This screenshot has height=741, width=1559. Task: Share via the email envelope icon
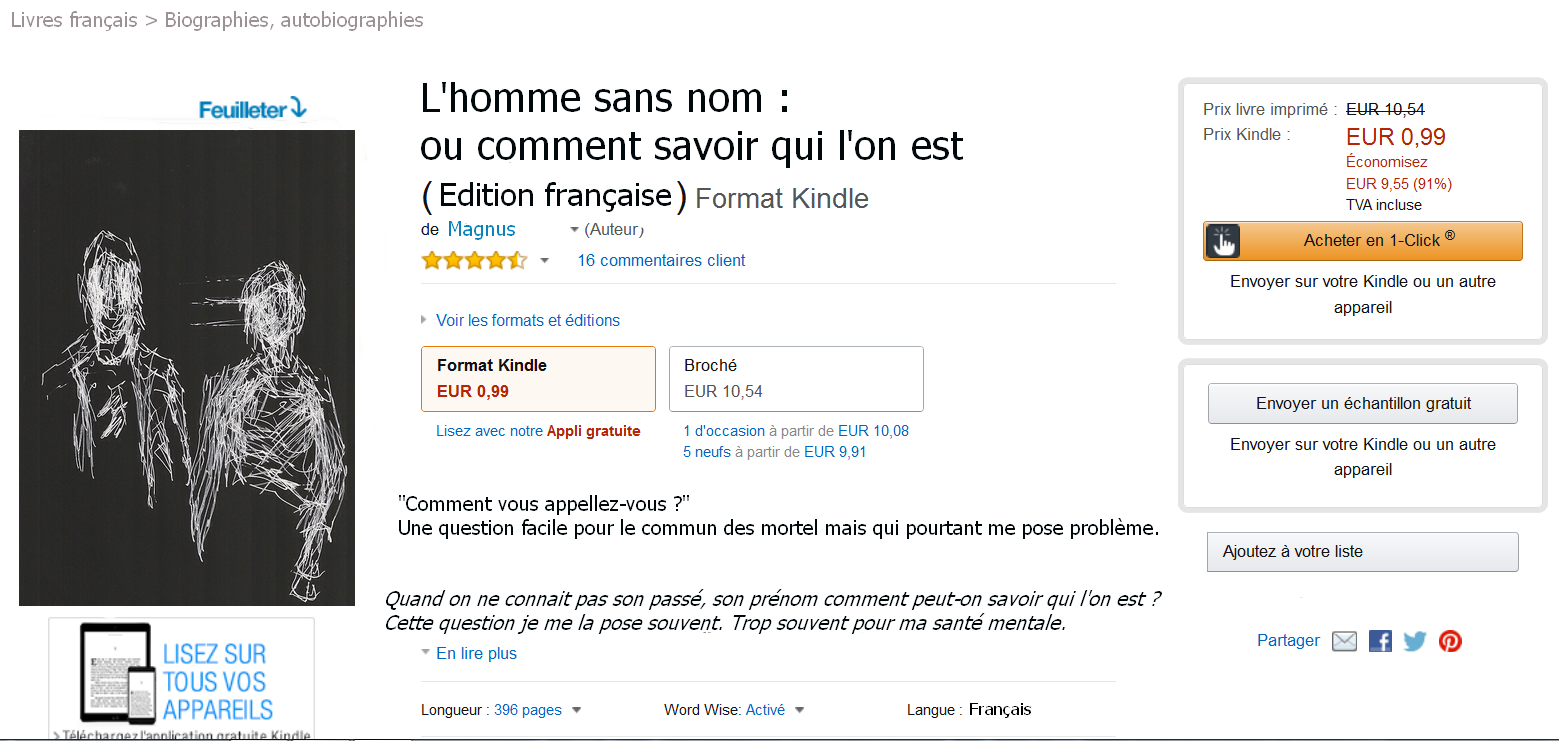[x=1344, y=641]
